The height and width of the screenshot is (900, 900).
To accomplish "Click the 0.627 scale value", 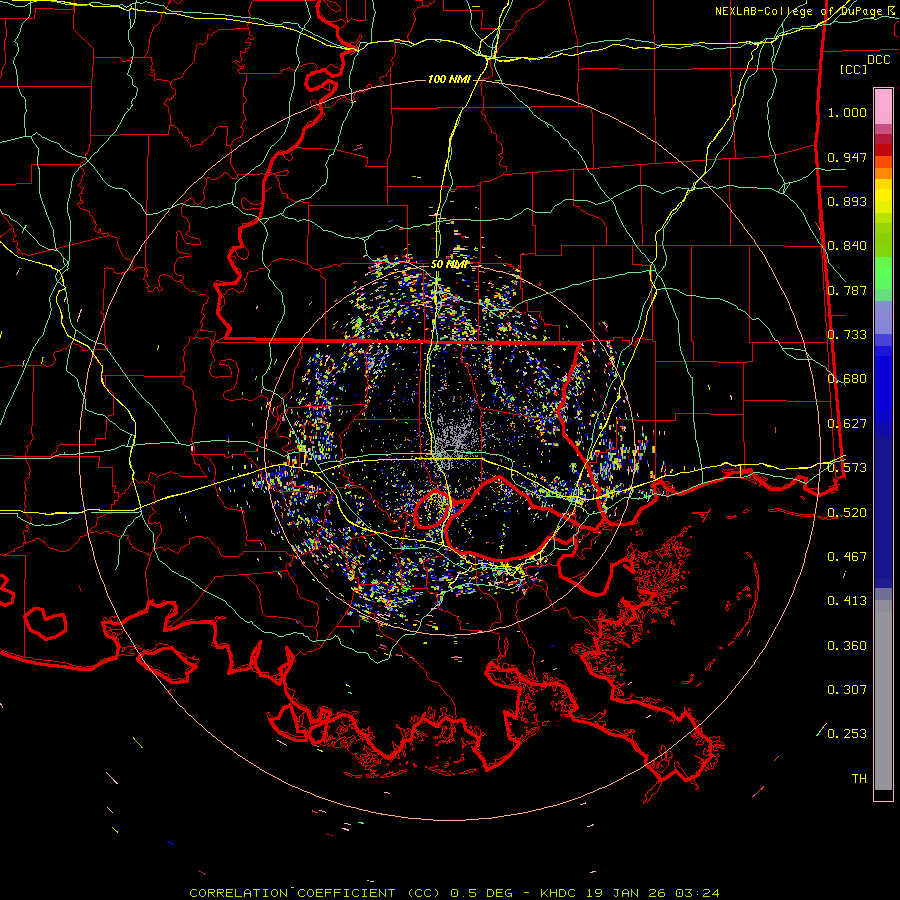I will pos(847,424).
